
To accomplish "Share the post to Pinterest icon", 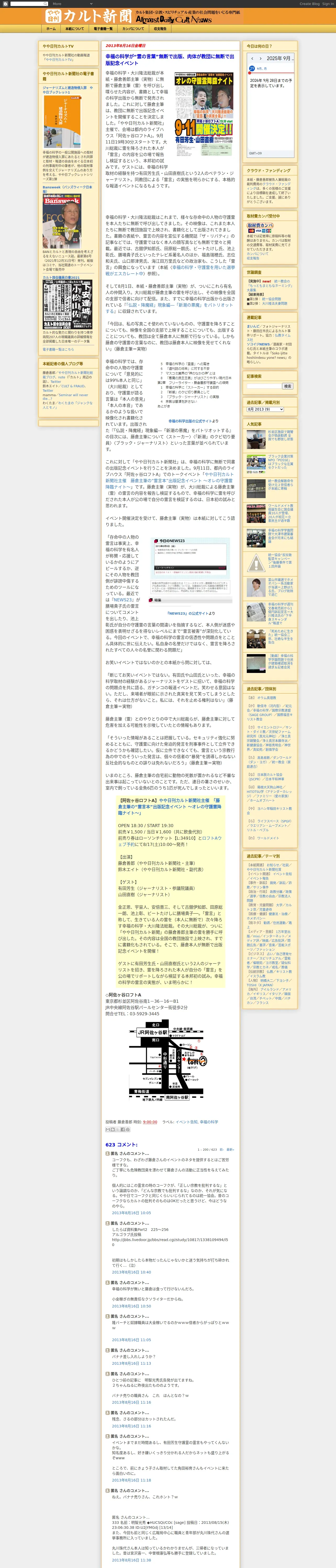I will 127,1130.
